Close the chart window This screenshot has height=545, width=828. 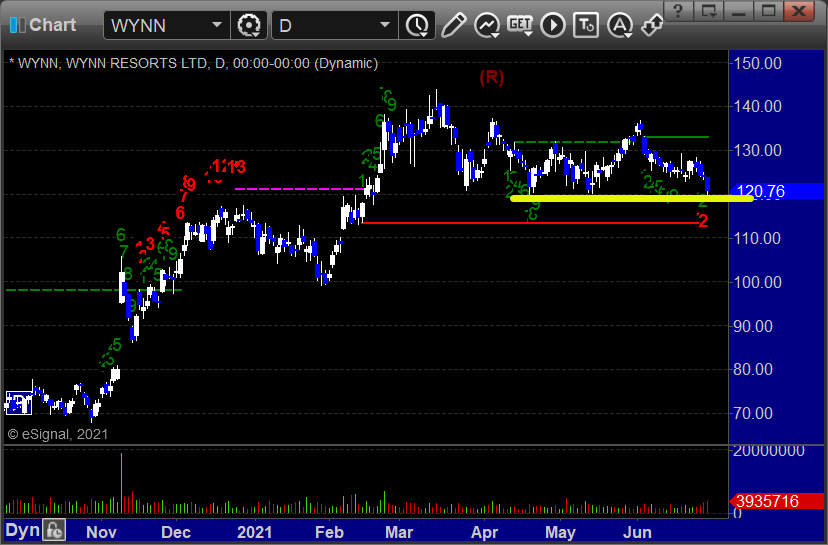click(x=799, y=11)
